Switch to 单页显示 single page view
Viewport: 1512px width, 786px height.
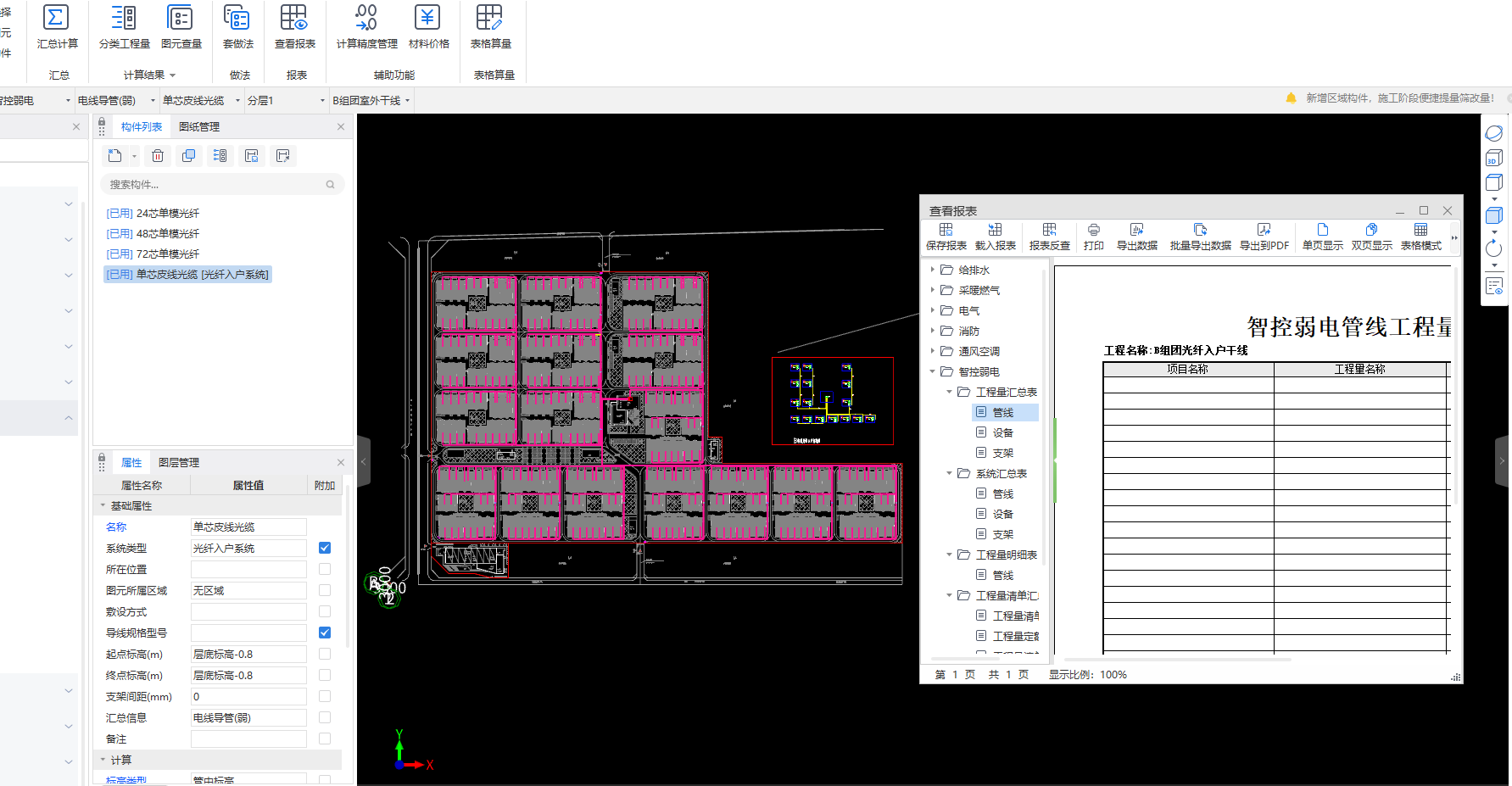[1323, 237]
